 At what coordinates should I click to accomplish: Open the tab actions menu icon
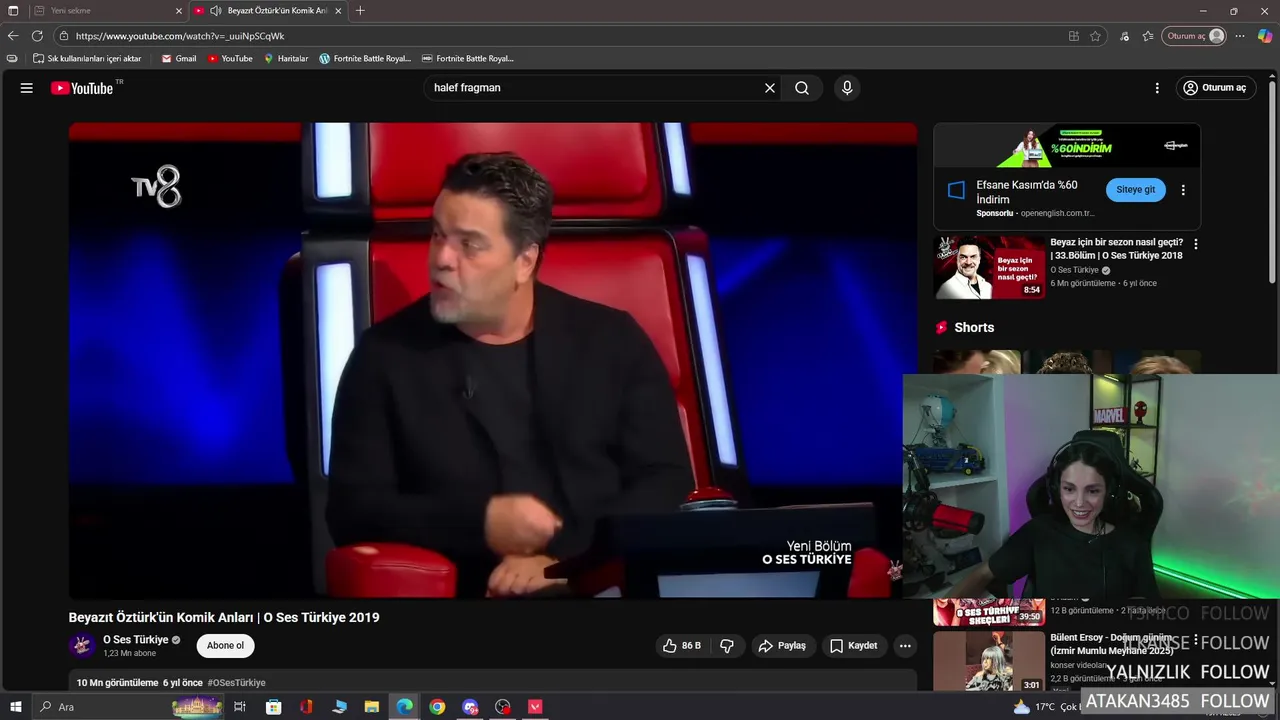click(x=13, y=11)
